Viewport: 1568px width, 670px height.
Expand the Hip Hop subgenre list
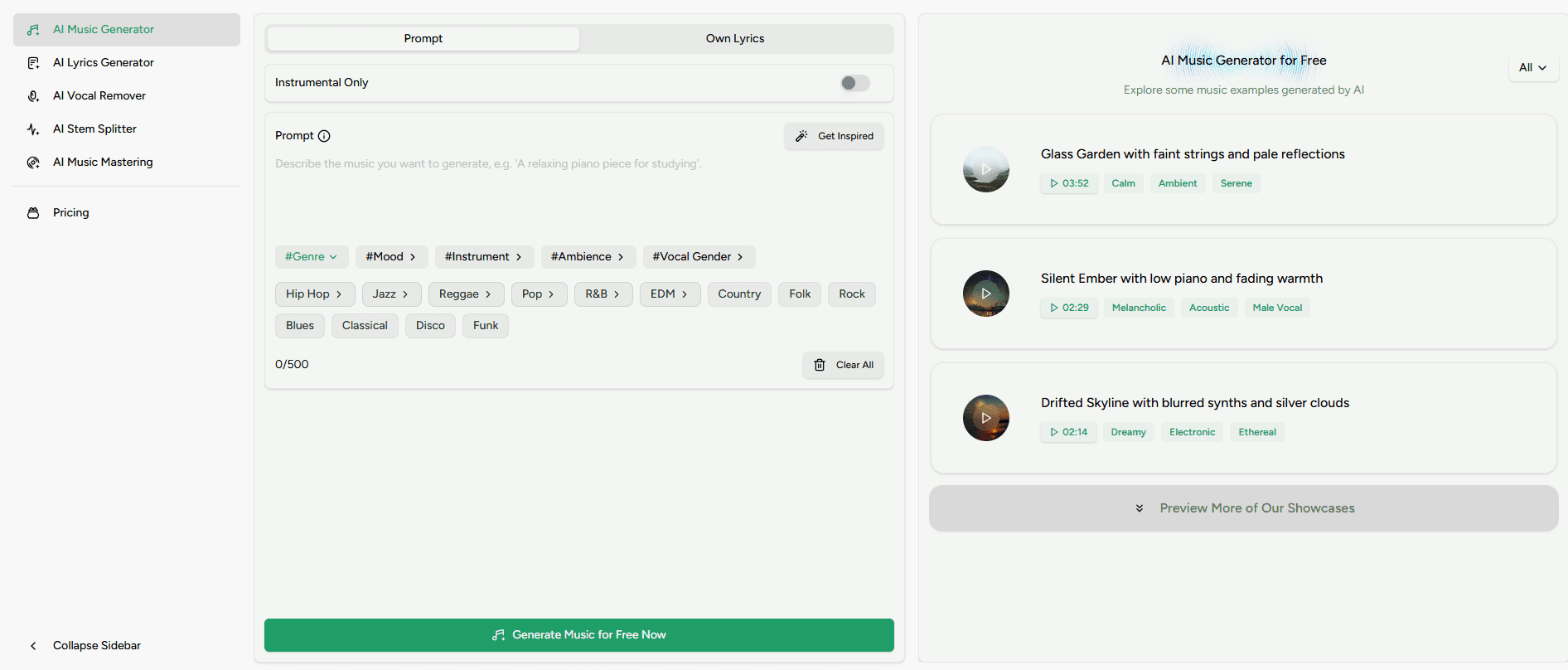coord(314,294)
